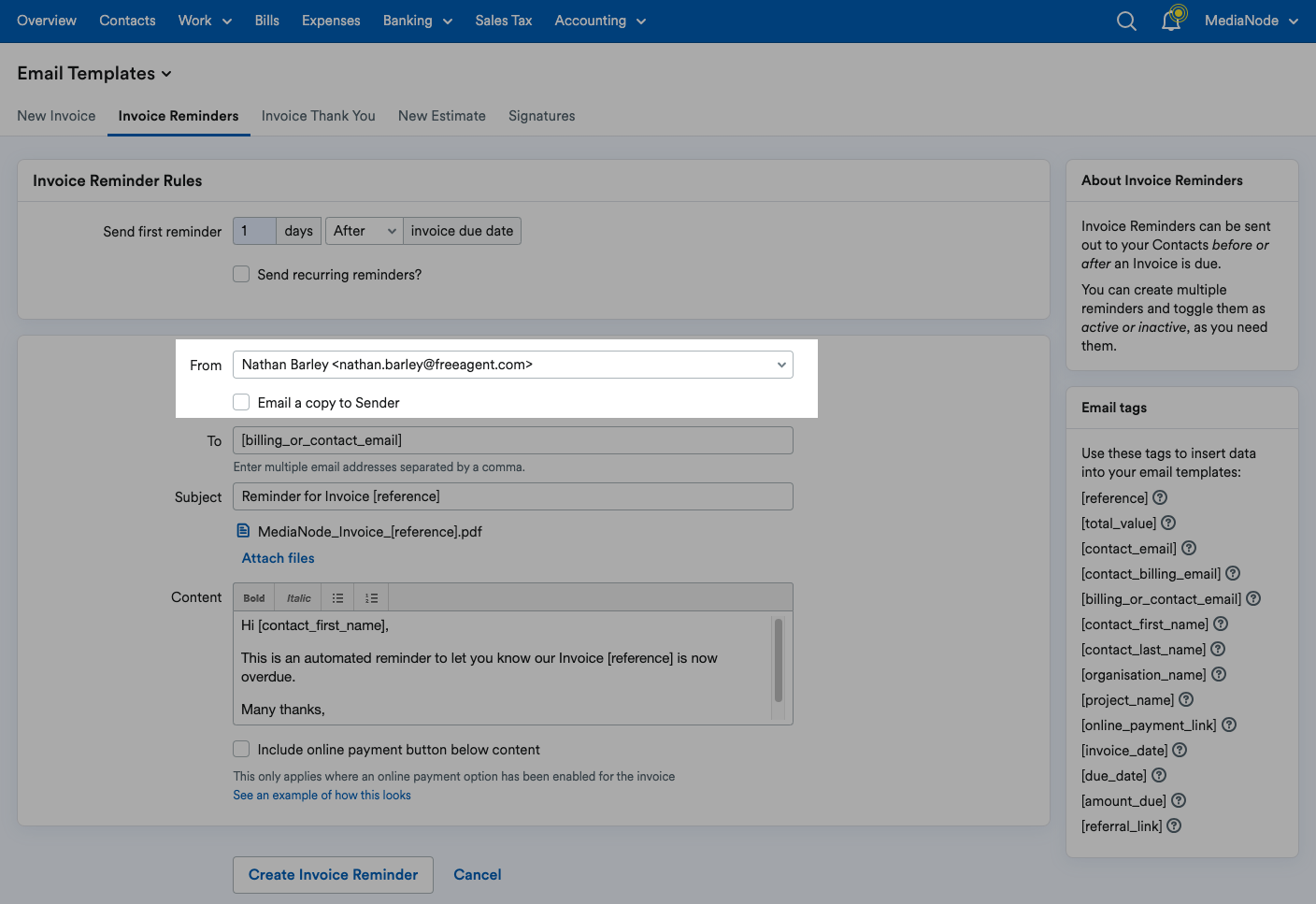Expand the Banking menu
1316x904 pixels.
click(x=418, y=21)
